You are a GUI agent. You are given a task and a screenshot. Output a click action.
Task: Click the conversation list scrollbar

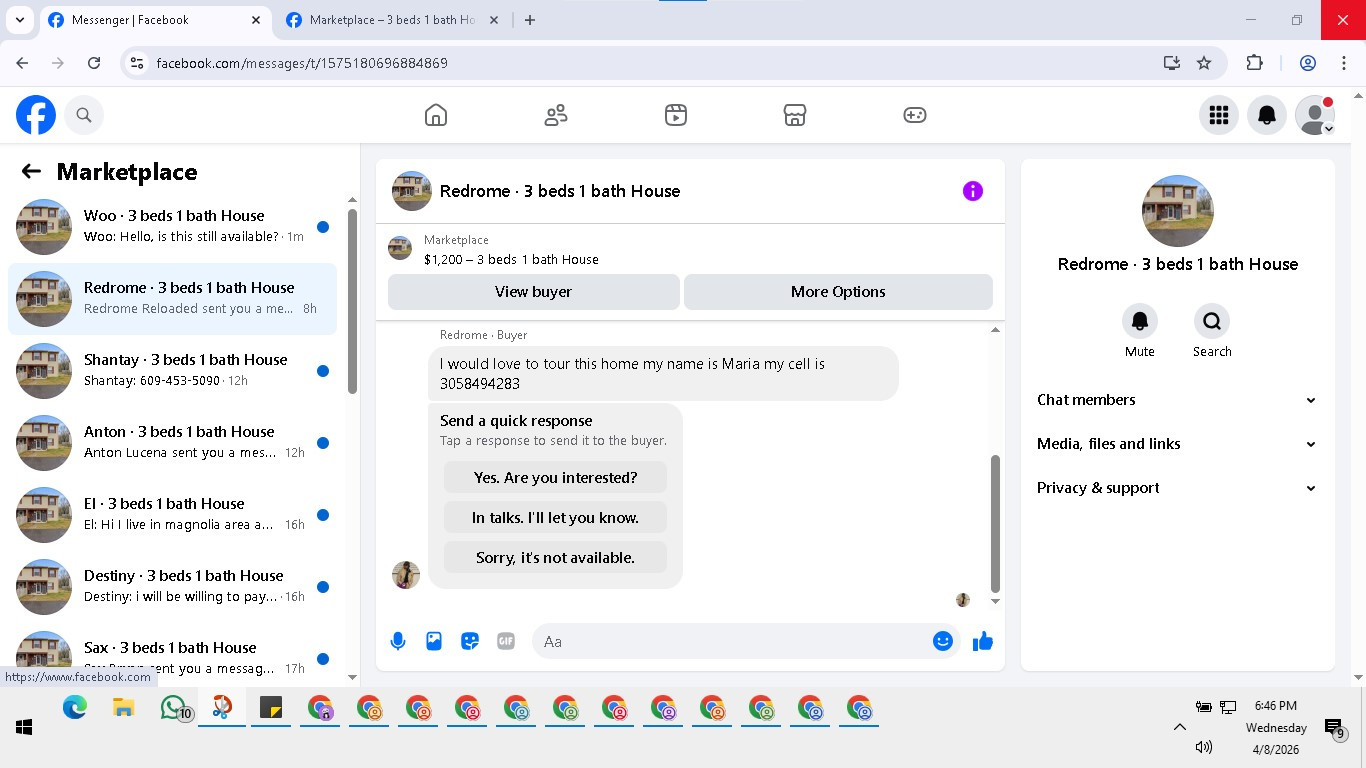(x=352, y=301)
